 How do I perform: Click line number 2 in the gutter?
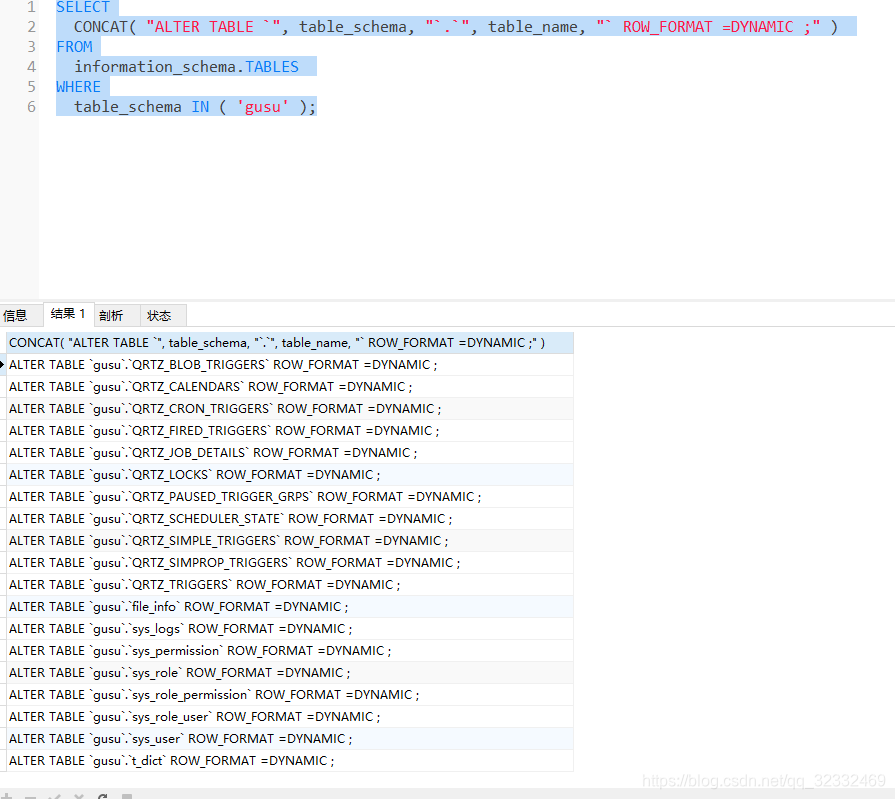[x=31, y=27]
